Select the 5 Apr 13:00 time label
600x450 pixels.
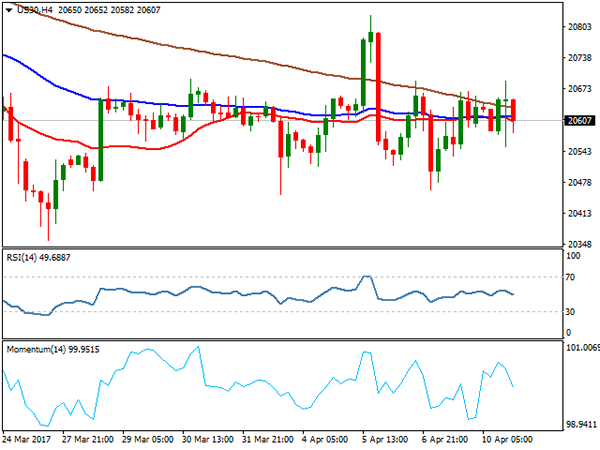[x=385, y=439]
